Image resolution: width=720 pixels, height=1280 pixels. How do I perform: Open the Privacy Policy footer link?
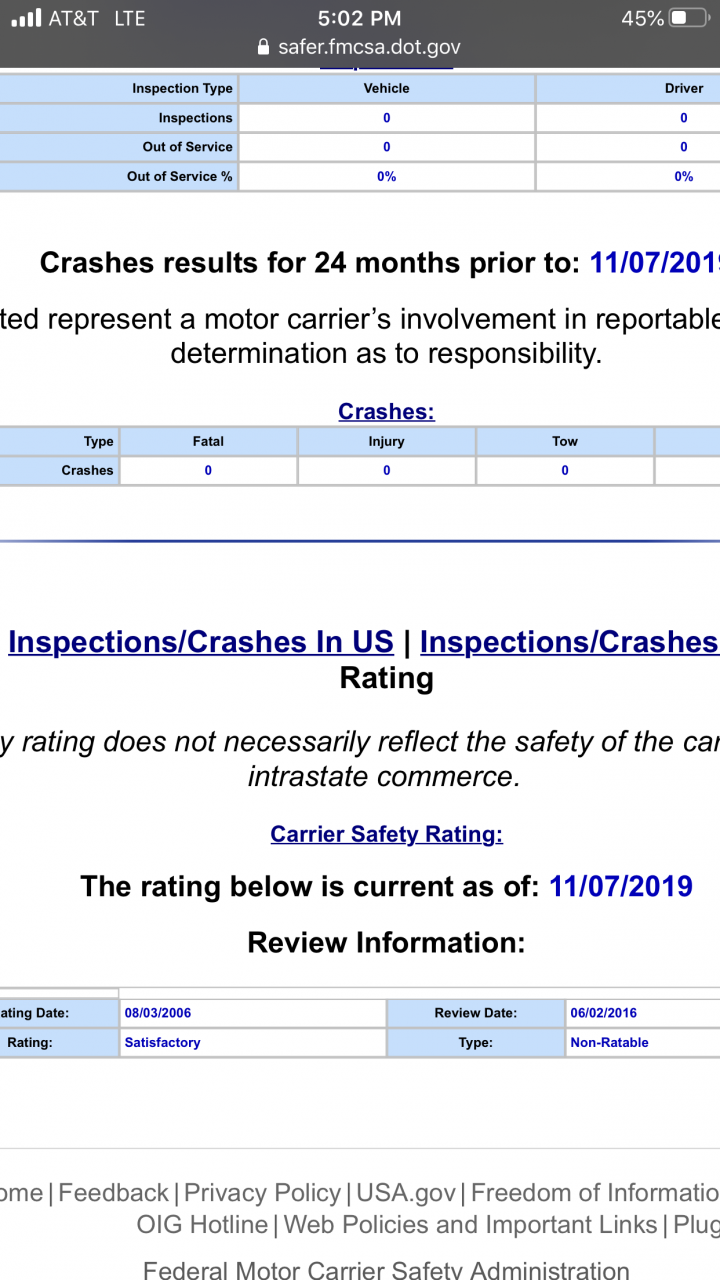[x=262, y=1193]
